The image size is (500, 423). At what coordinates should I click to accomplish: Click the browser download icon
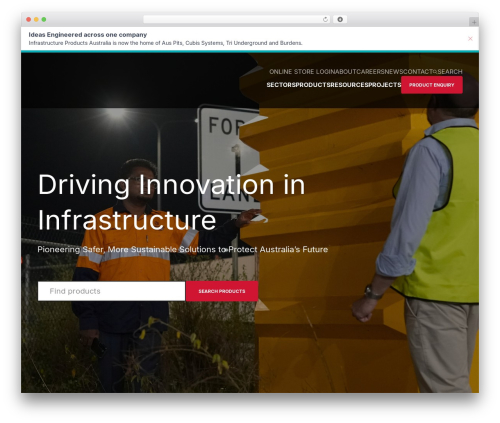340,19
